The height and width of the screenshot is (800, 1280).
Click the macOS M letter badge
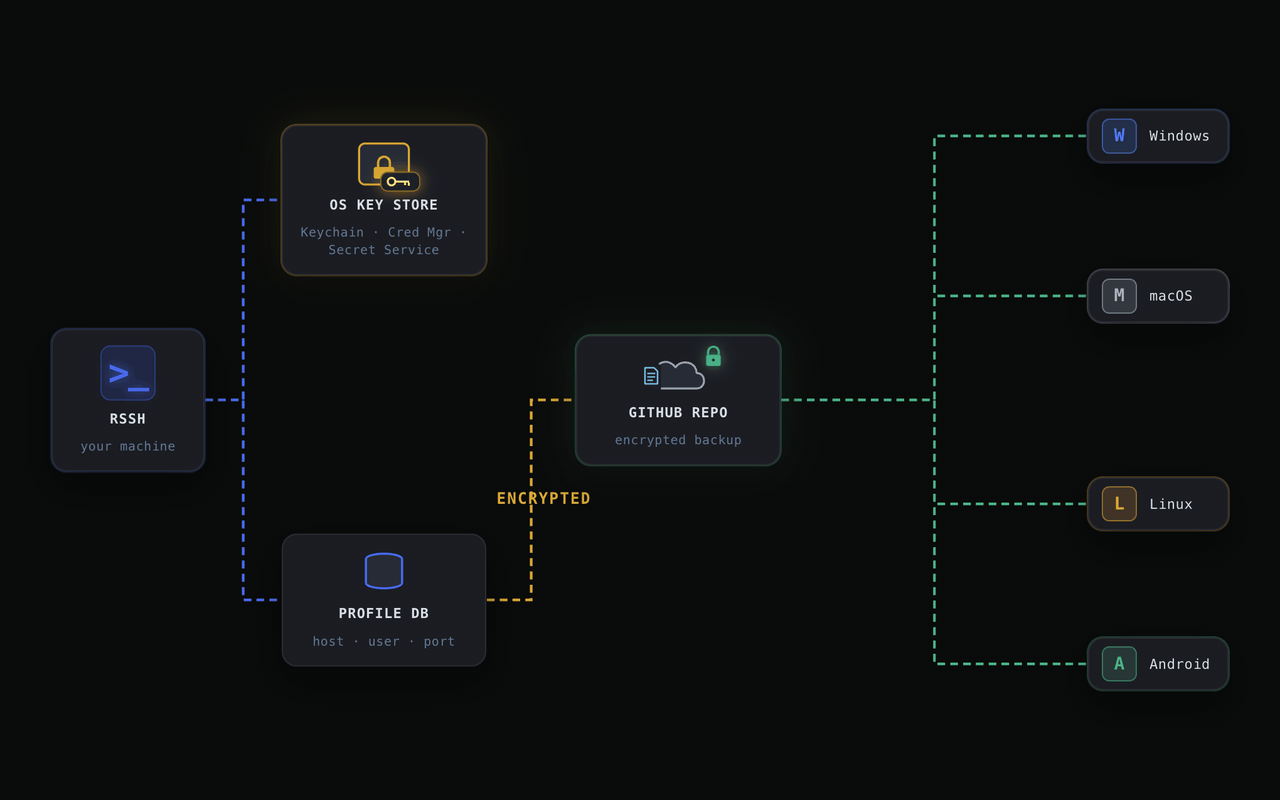(x=1119, y=296)
